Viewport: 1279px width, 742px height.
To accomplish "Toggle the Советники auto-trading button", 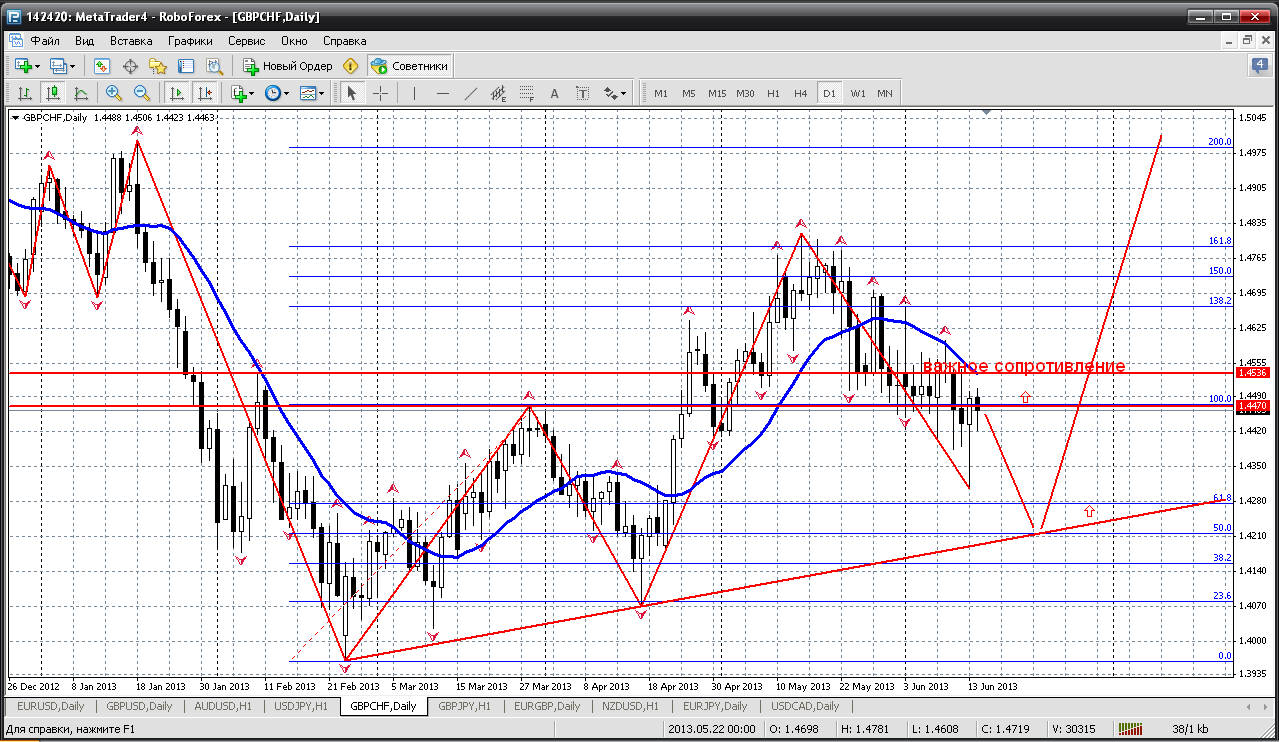I will coord(409,66).
